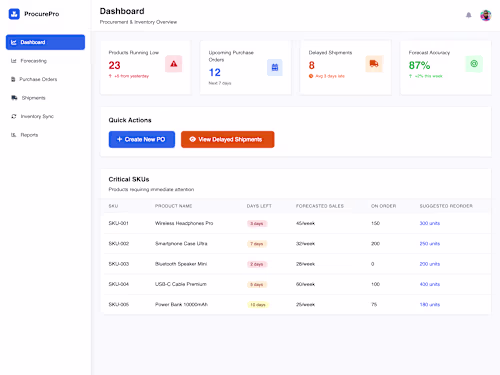View Delayed Shipments button
This screenshot has width=500, height=375.
[x=228, y=139]
